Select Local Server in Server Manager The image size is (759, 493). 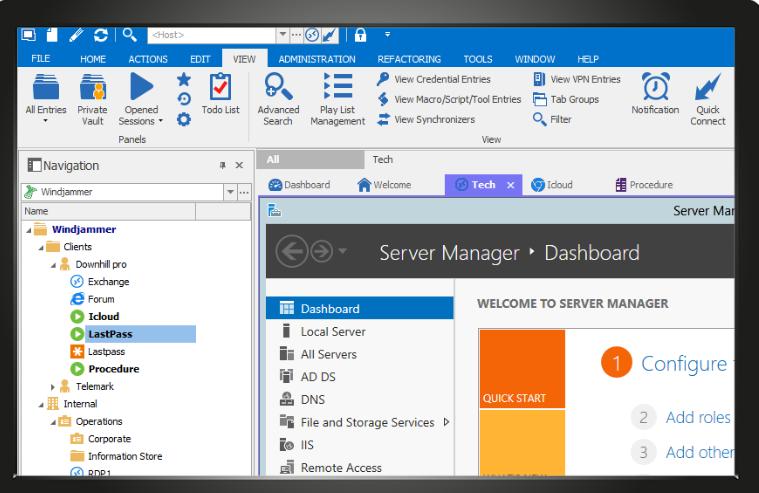(x=333, y=331)
